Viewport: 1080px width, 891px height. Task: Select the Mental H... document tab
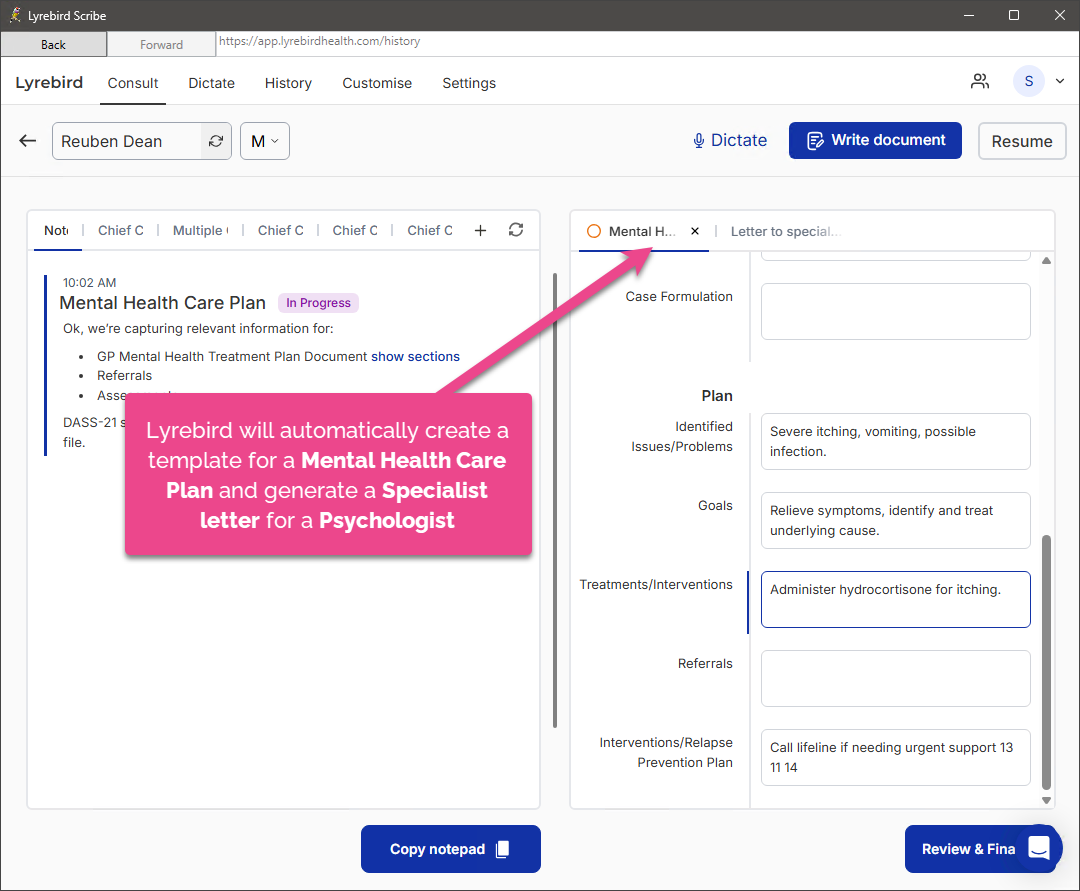point(641,231)
